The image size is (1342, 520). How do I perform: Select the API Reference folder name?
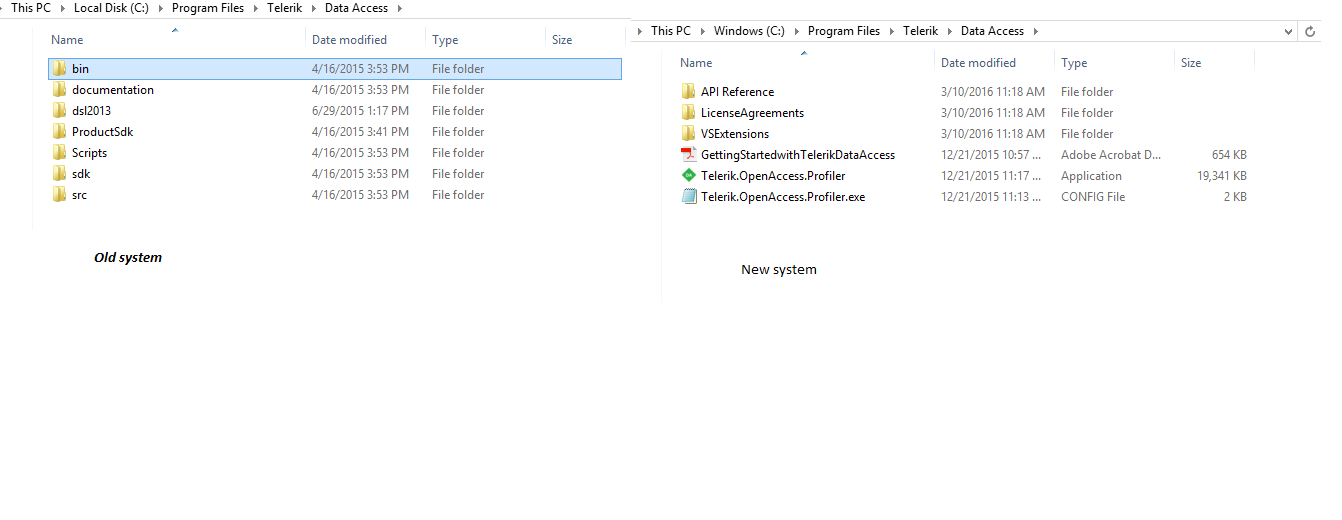click(737, 92)
